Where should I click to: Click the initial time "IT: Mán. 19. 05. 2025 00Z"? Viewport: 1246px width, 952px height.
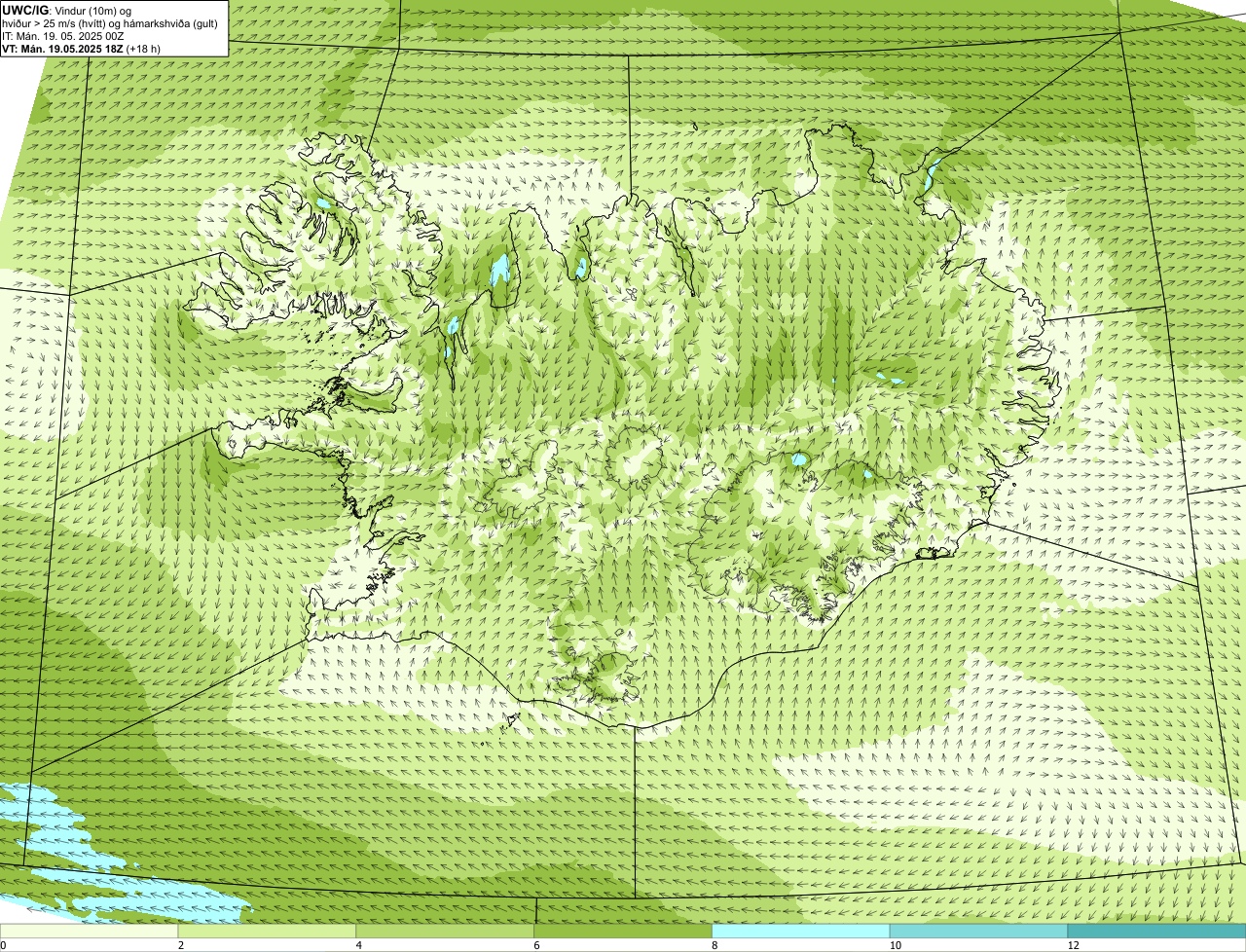coord(64,36)
